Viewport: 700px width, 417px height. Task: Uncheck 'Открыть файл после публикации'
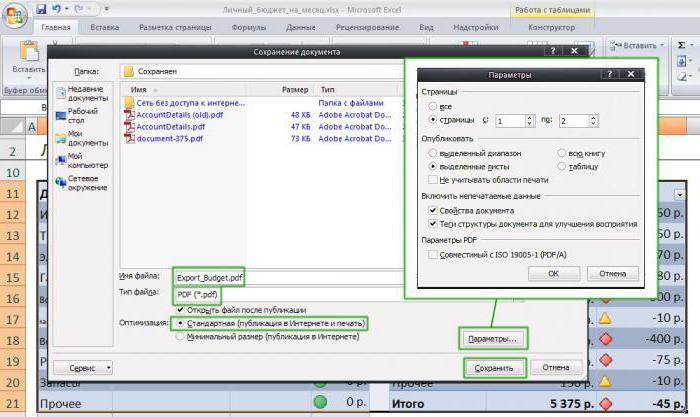pyautogui.click(x=180, y=310)
